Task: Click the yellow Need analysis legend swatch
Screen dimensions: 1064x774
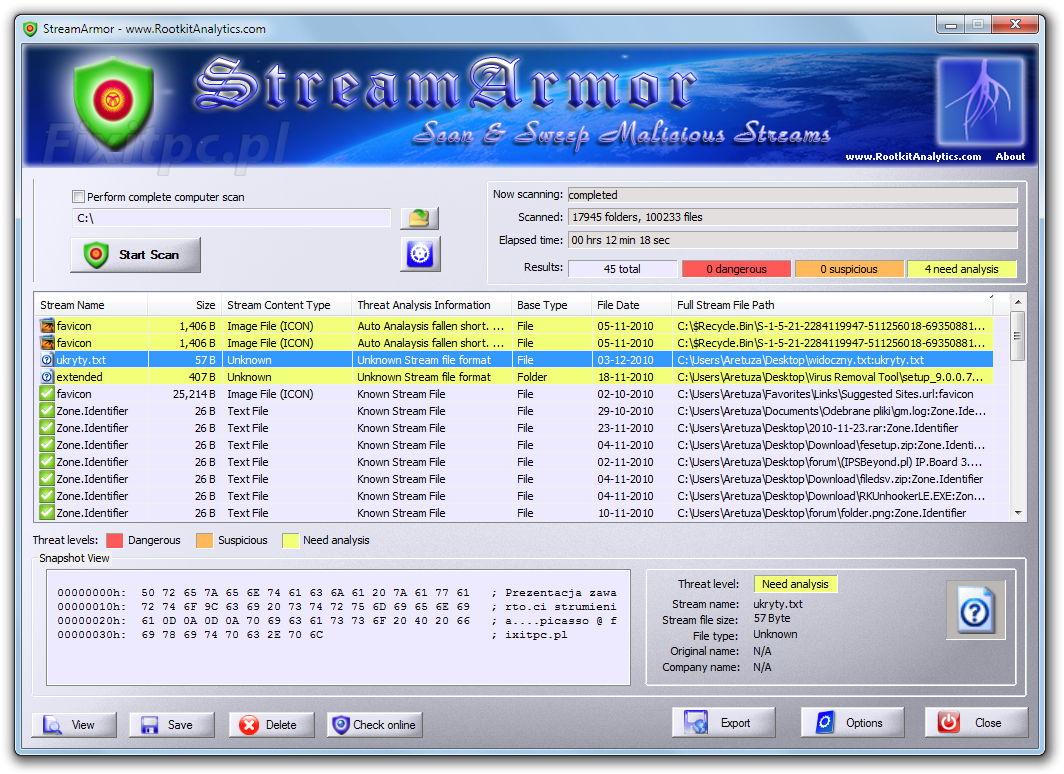Action: (x=290, y=541)
